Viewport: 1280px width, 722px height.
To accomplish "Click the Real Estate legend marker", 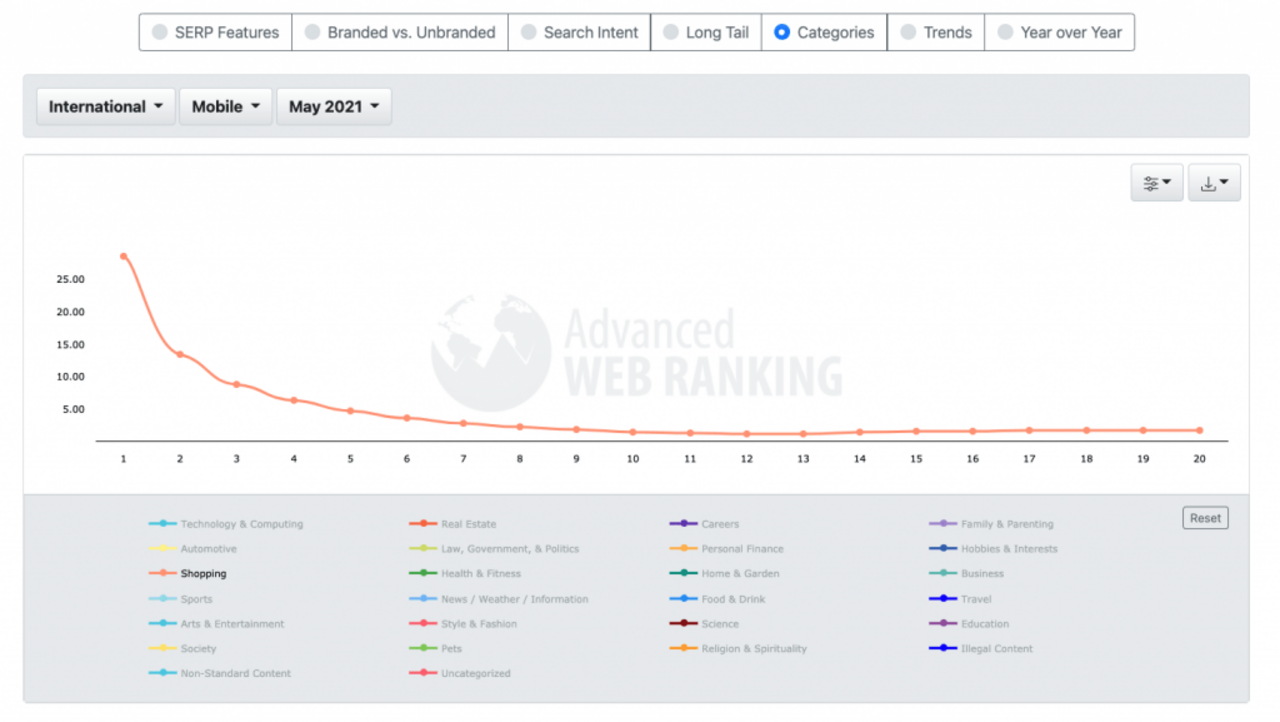I will point(423,524).
